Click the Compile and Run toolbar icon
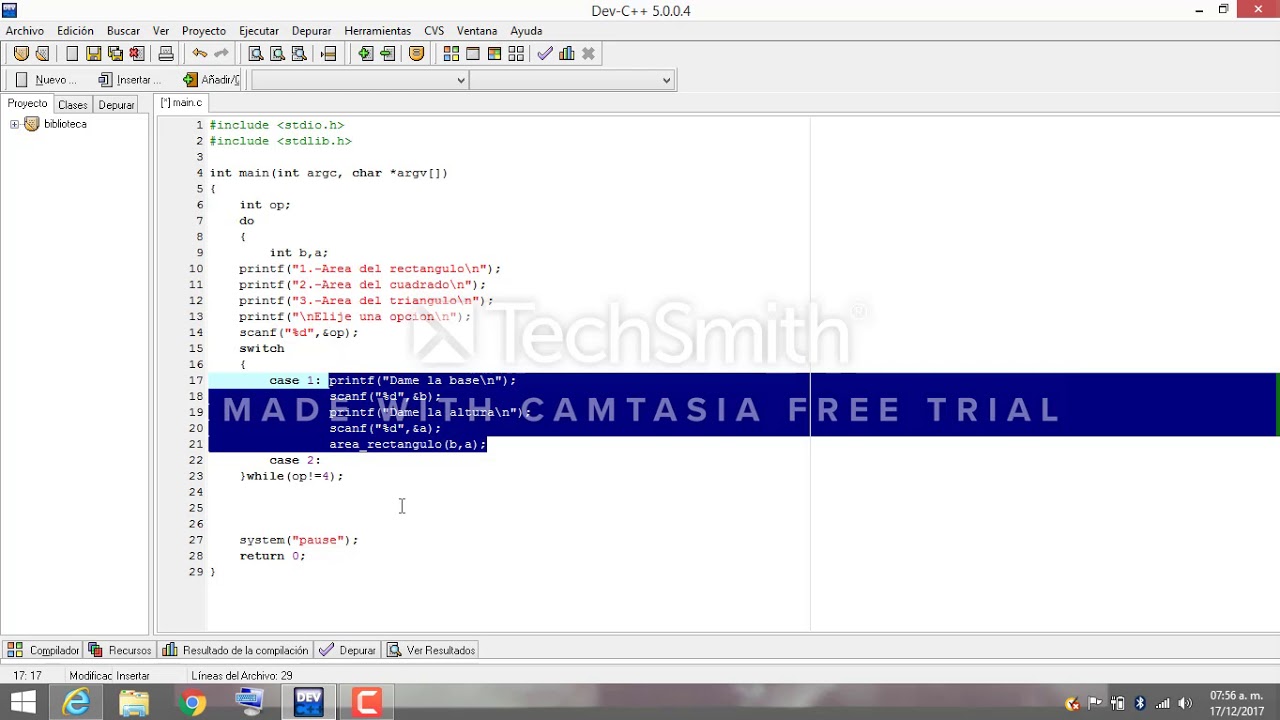 point(494,54)
